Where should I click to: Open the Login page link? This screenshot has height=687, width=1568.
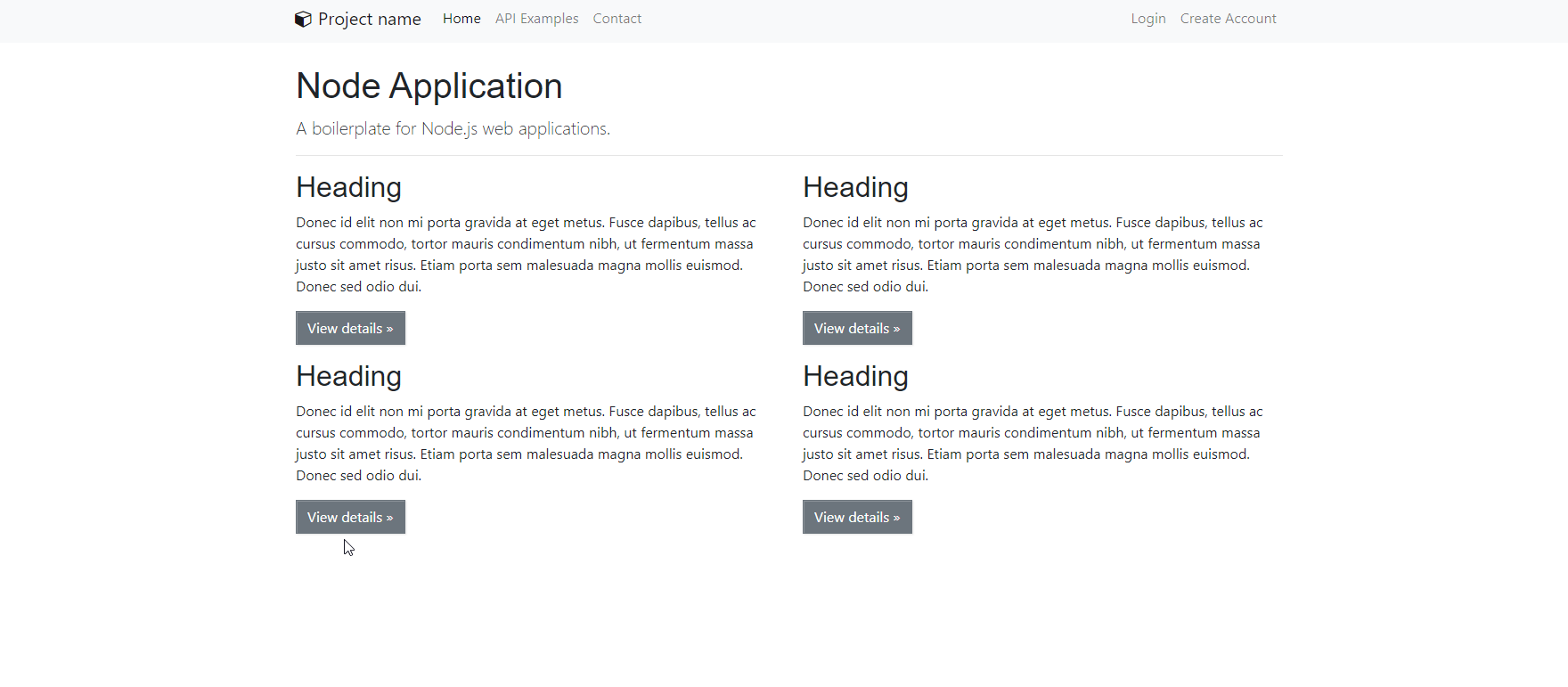coord(1148,19)
